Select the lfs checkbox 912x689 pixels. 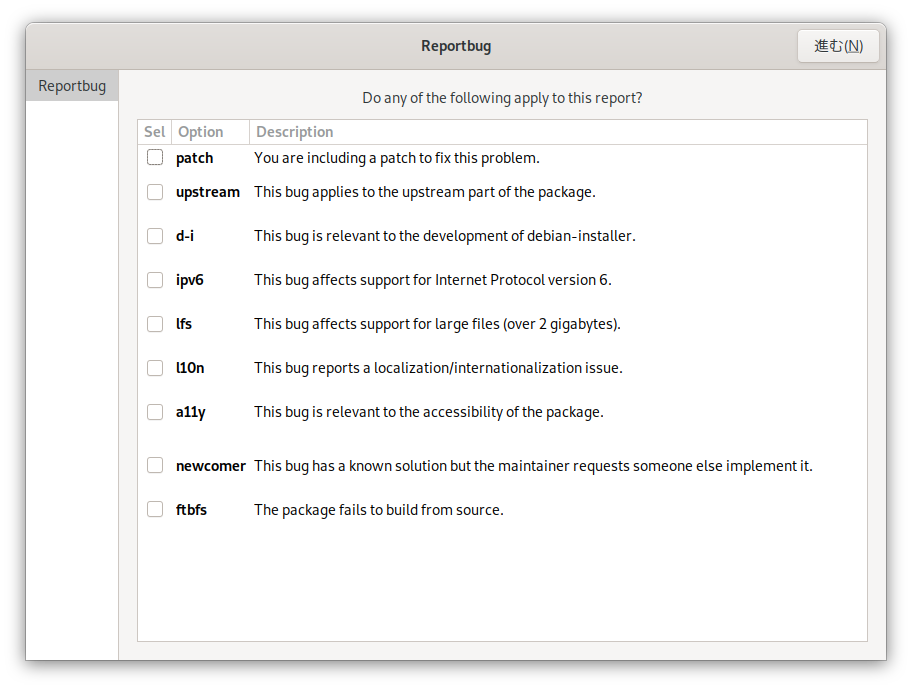tap(155, 324)
